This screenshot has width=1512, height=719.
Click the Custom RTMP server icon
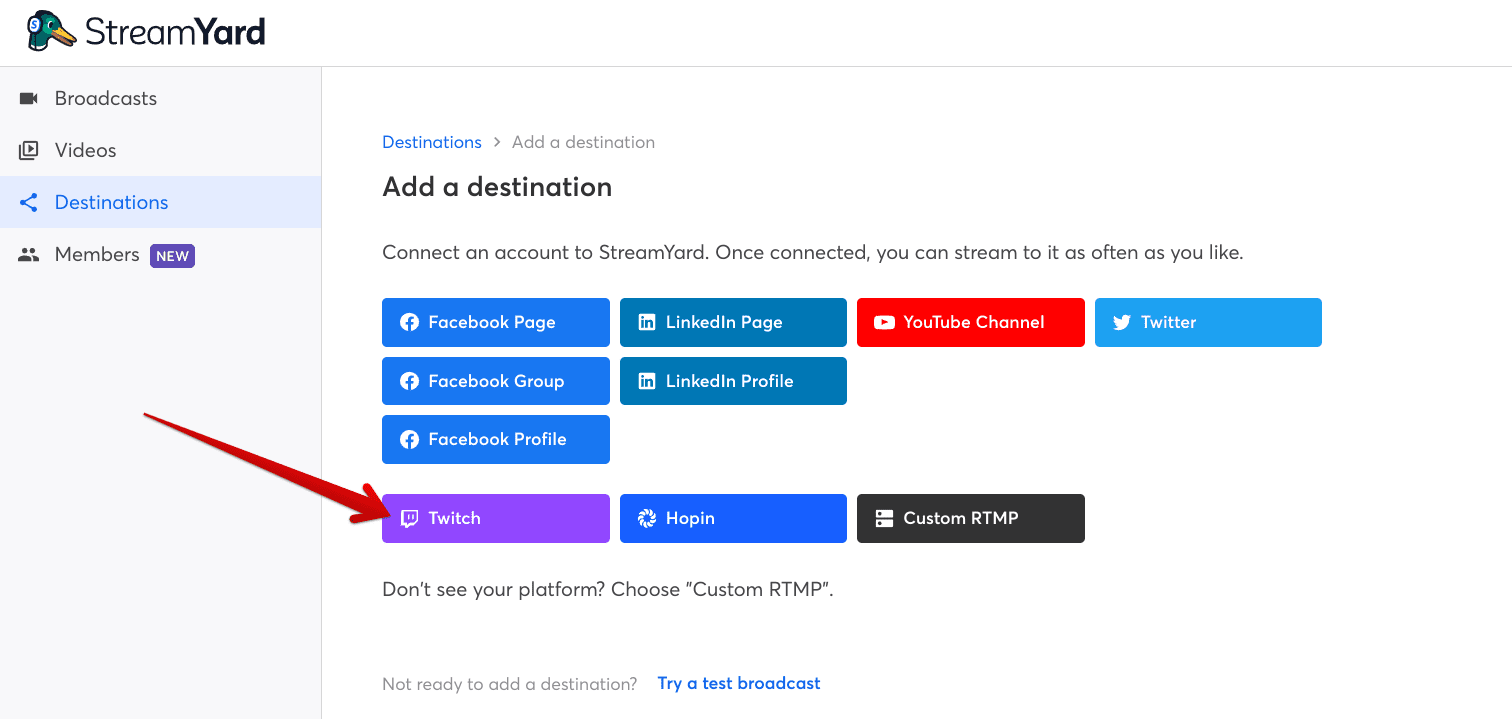(x=884, y=518)
